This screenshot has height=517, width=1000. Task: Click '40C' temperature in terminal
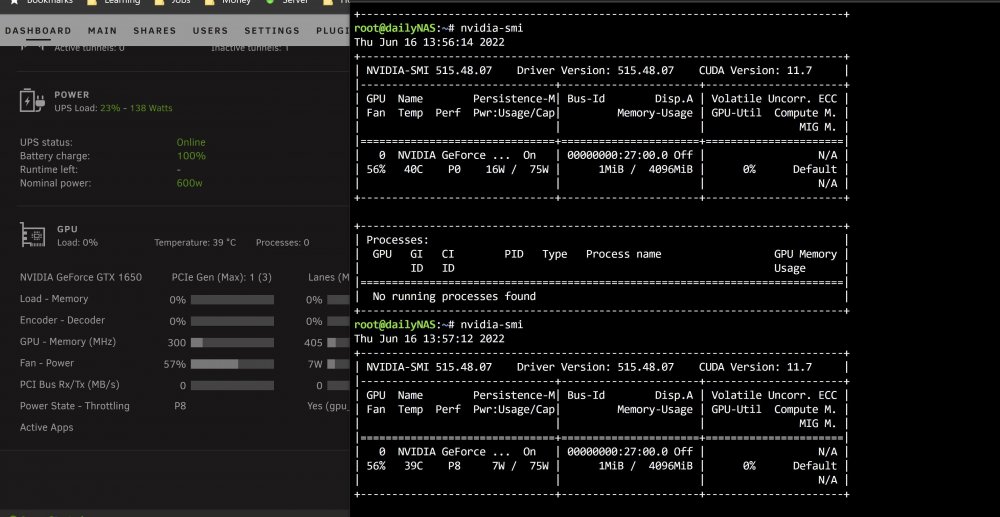tap(413, 170)
